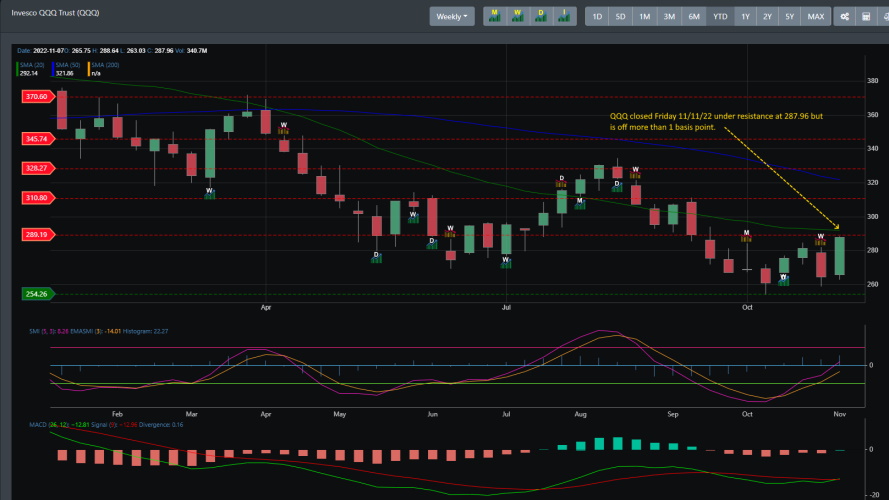Select the 2Y time range
The height and width of the screenshot is (500, 889).
(x=767, y=16)
